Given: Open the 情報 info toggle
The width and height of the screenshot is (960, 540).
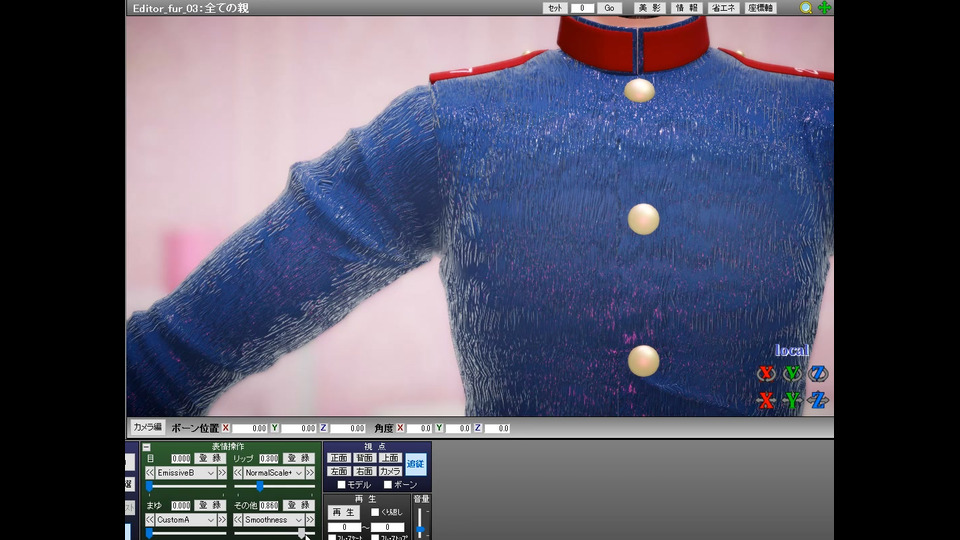Looking at the screenshot, I should tap(686, 8).
